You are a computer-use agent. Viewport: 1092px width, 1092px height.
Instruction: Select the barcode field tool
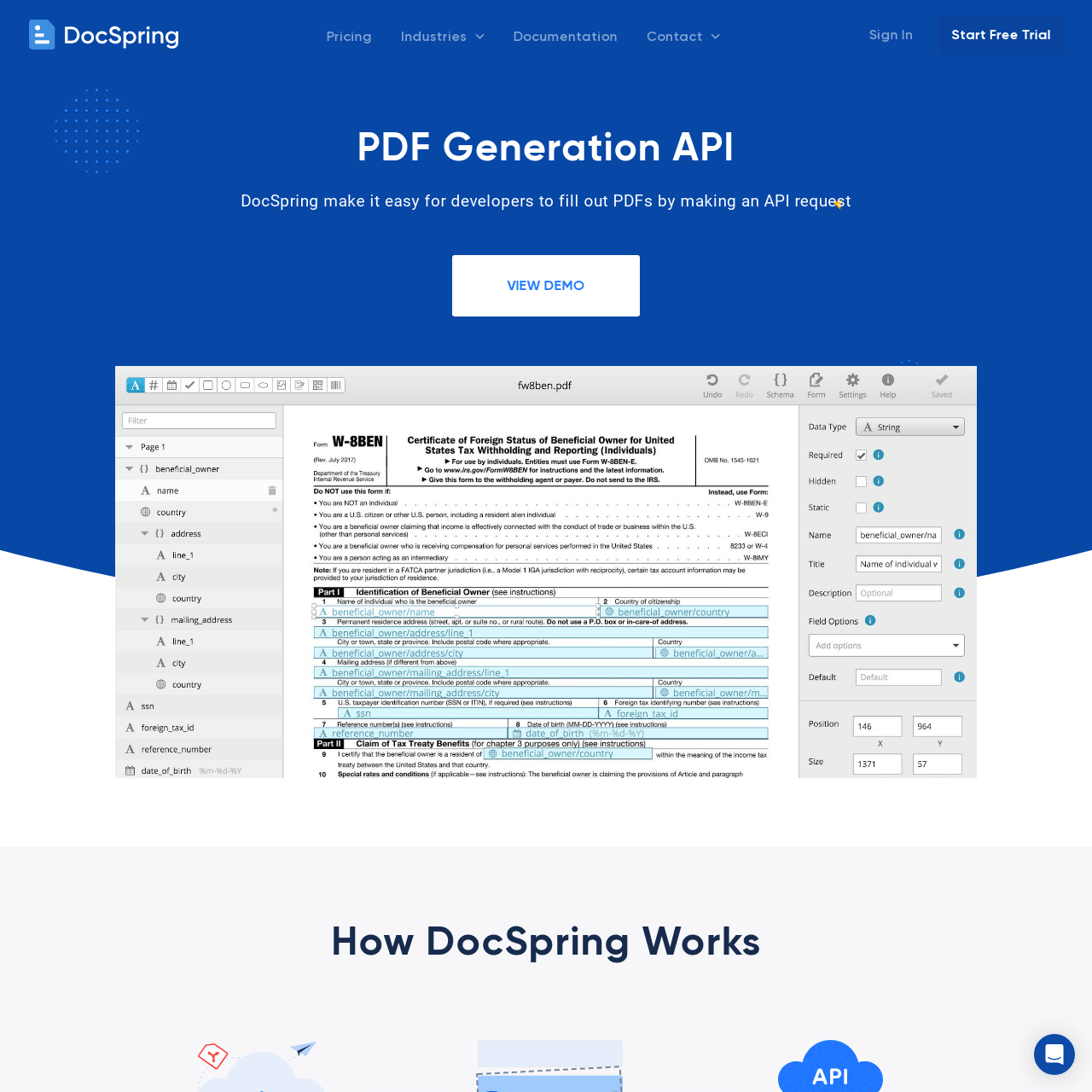(336, 386)
